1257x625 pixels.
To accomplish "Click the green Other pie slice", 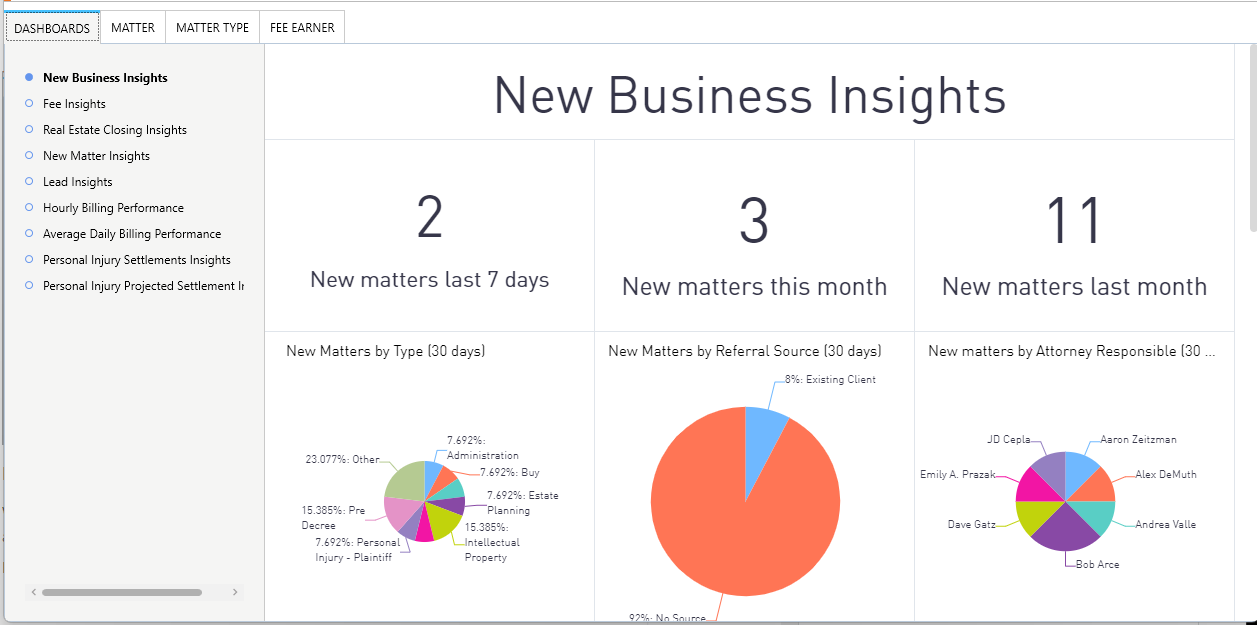I will tap(405, 482).
